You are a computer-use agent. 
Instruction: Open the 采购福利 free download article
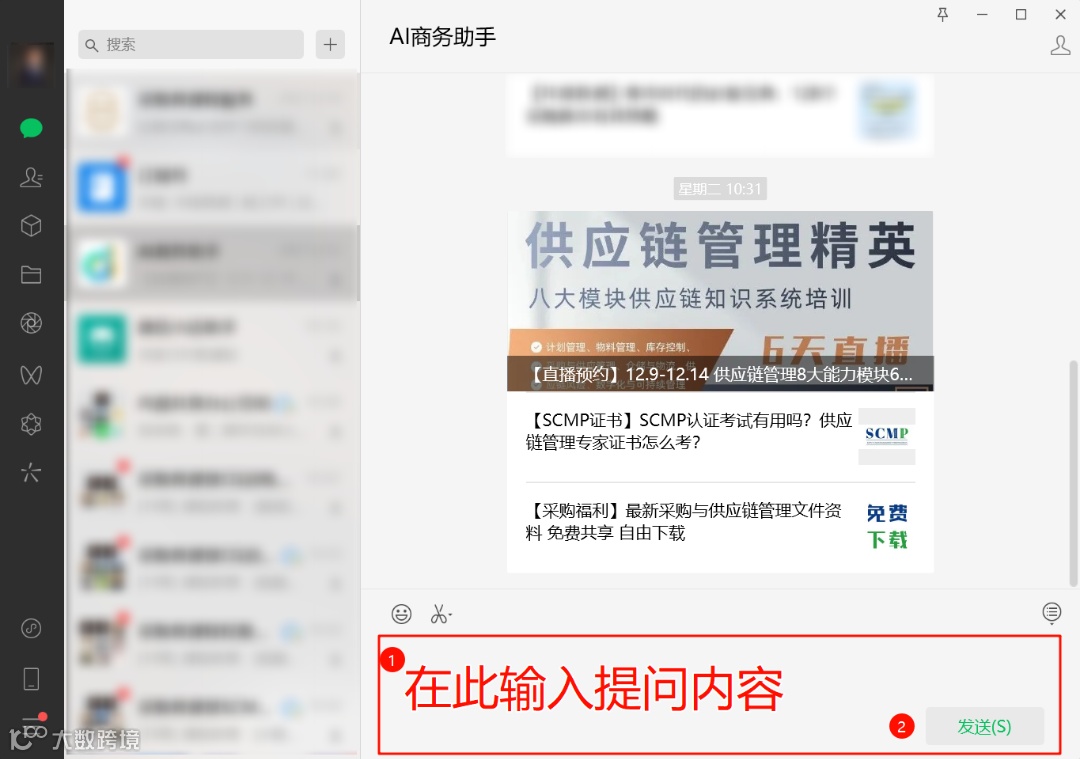720,528
